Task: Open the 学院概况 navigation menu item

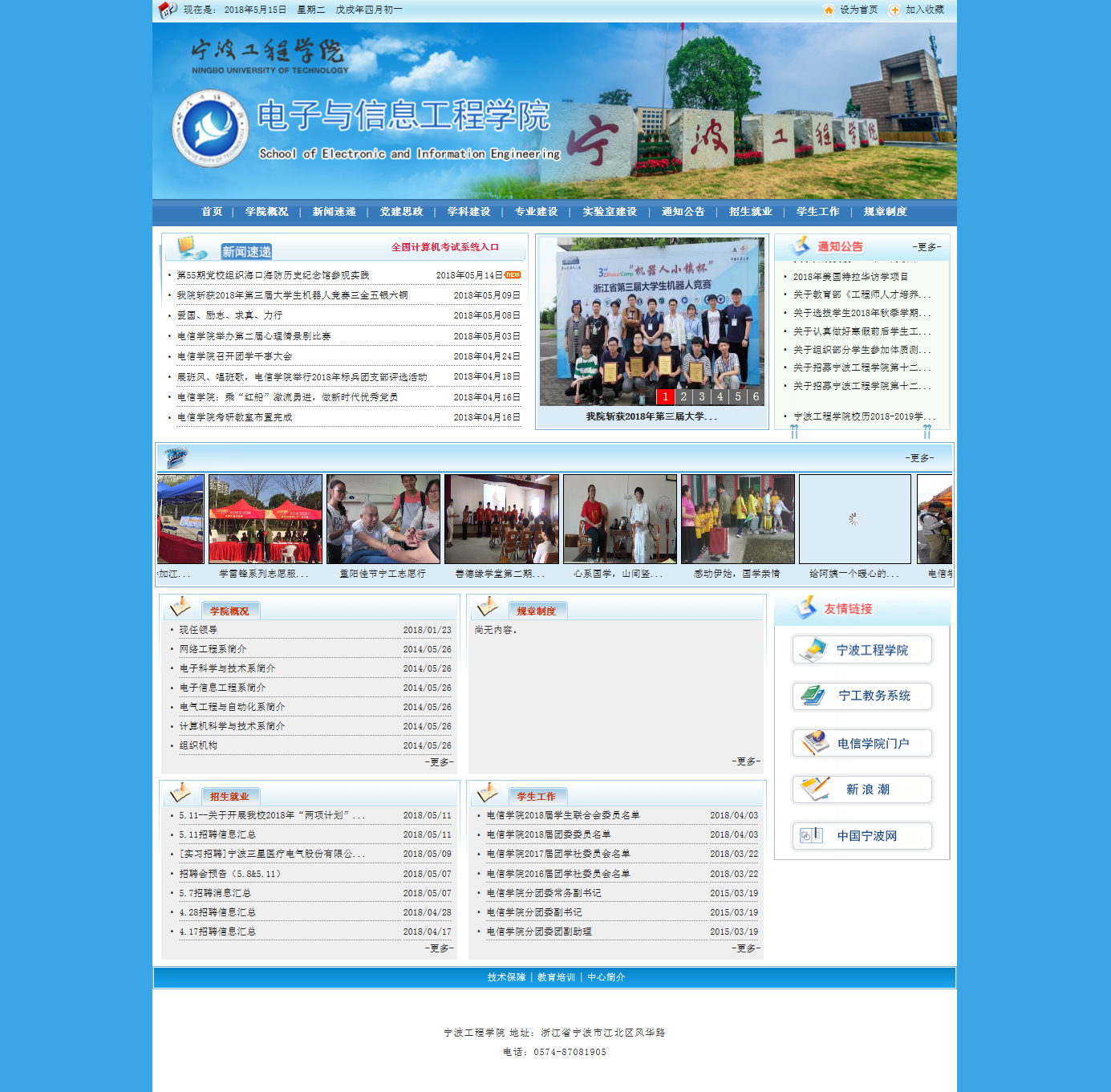Action: (266, 212)
